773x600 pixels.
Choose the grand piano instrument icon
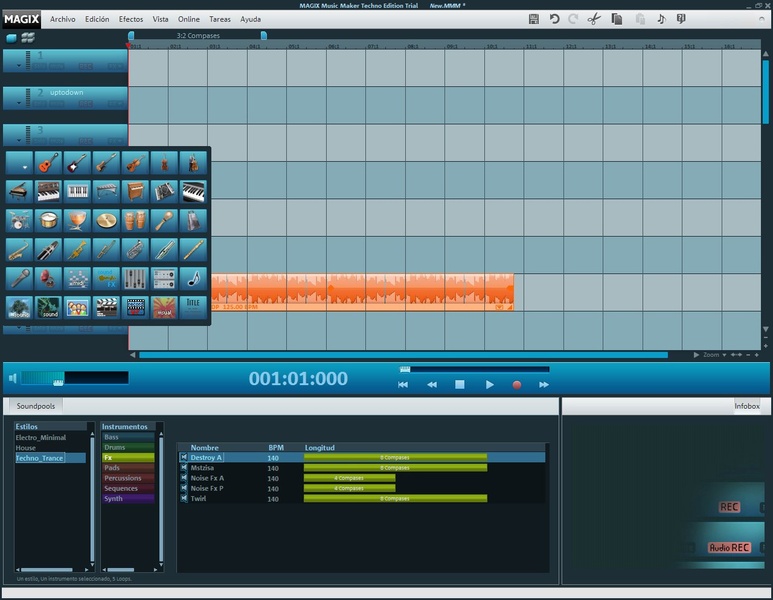(20, 191)
